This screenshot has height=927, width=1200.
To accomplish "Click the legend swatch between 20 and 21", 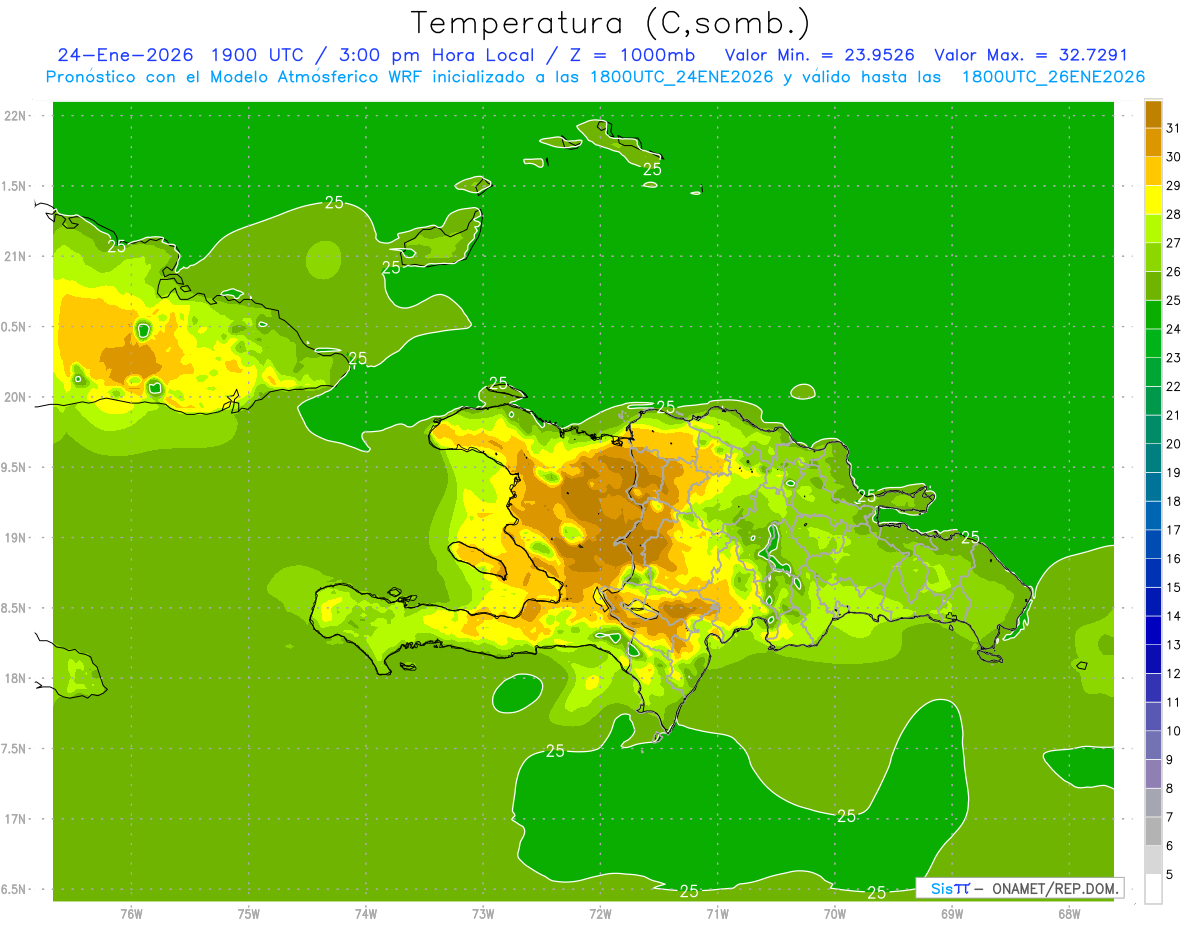I will coord(1153,430).
